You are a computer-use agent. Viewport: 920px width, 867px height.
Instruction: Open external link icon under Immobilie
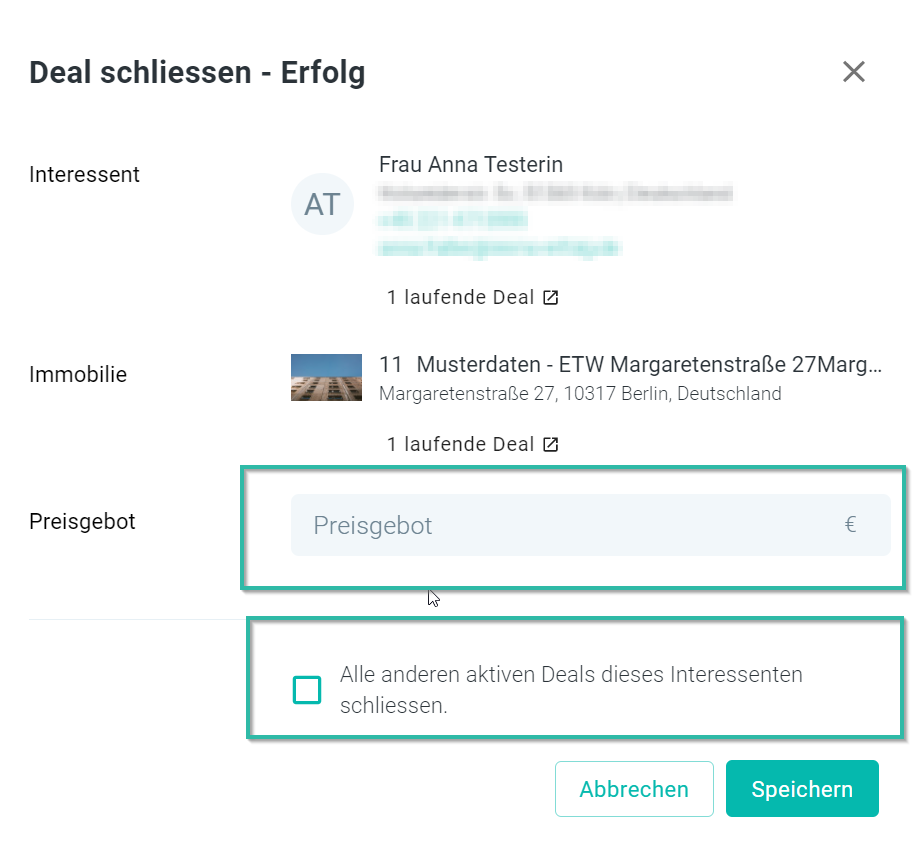pos(550,445)
